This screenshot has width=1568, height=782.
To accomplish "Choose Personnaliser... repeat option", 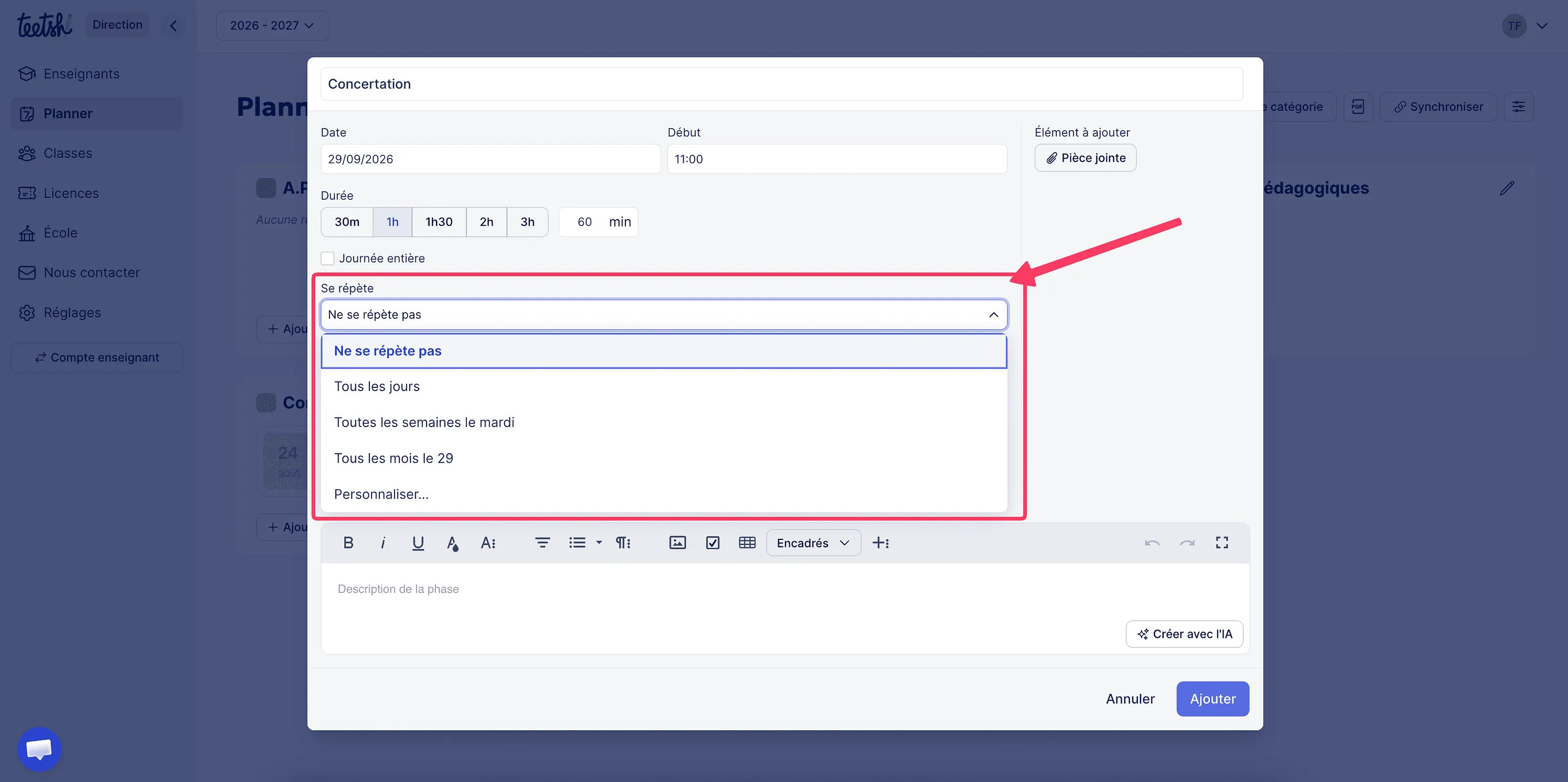I will pyautogui.click(x=664, y=494).
